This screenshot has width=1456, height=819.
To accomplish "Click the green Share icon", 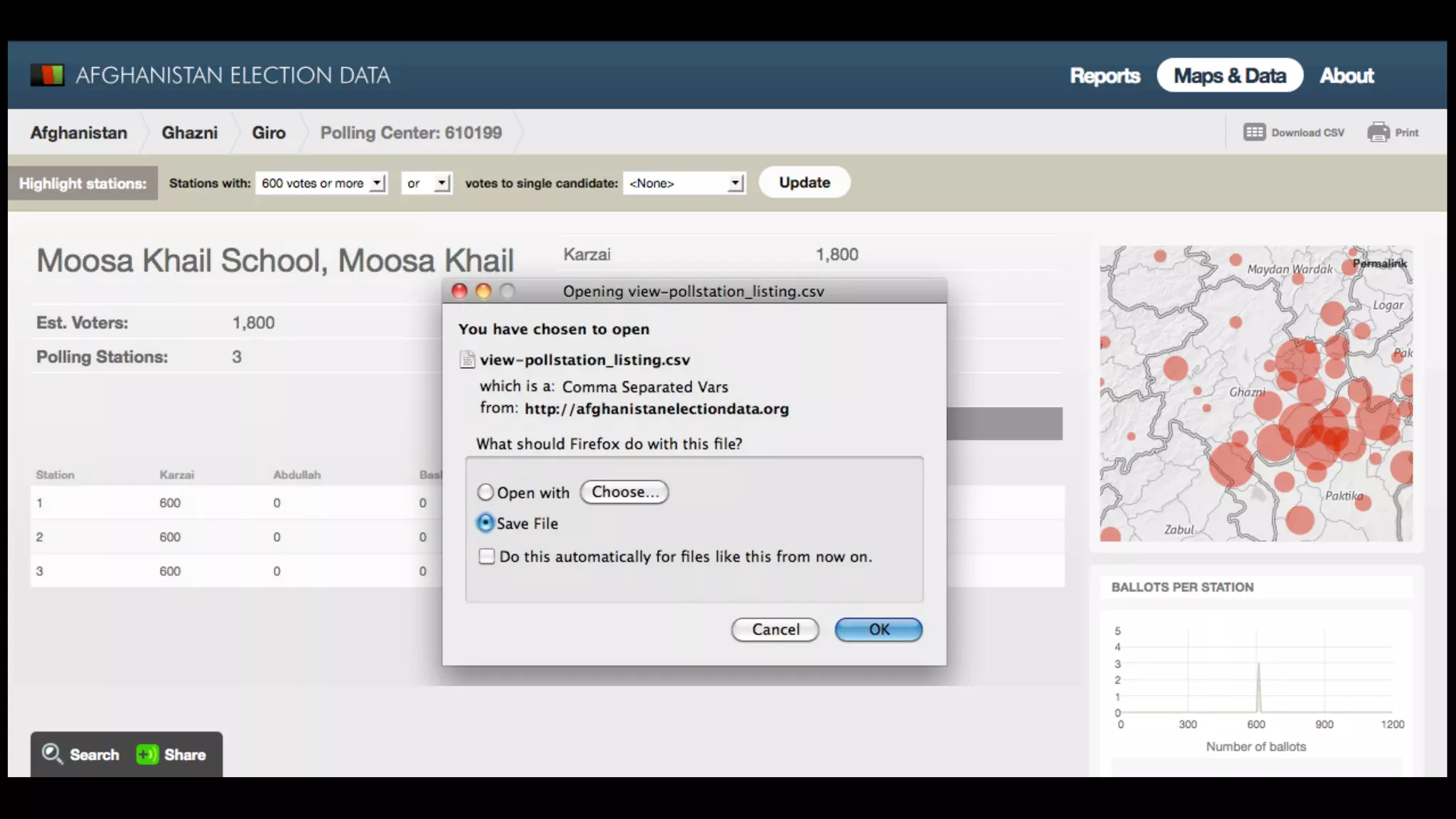I will click(147, 754).
